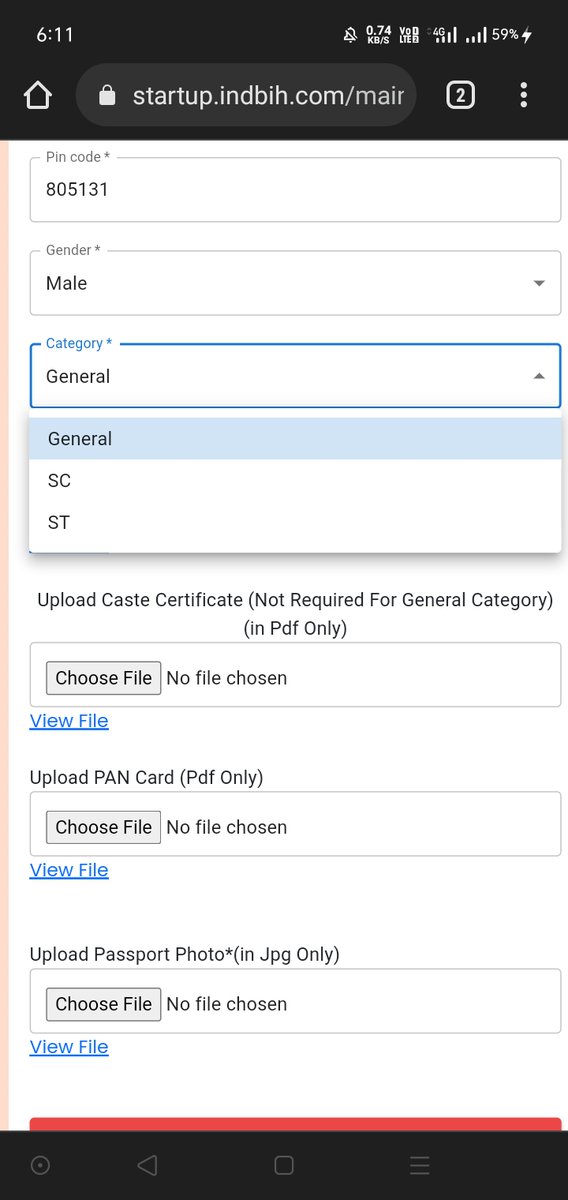The width and height of the screenshot is (568, 1200).
Task: Click the Category dropdown up arrow
Action: click(x=539, y=376)
